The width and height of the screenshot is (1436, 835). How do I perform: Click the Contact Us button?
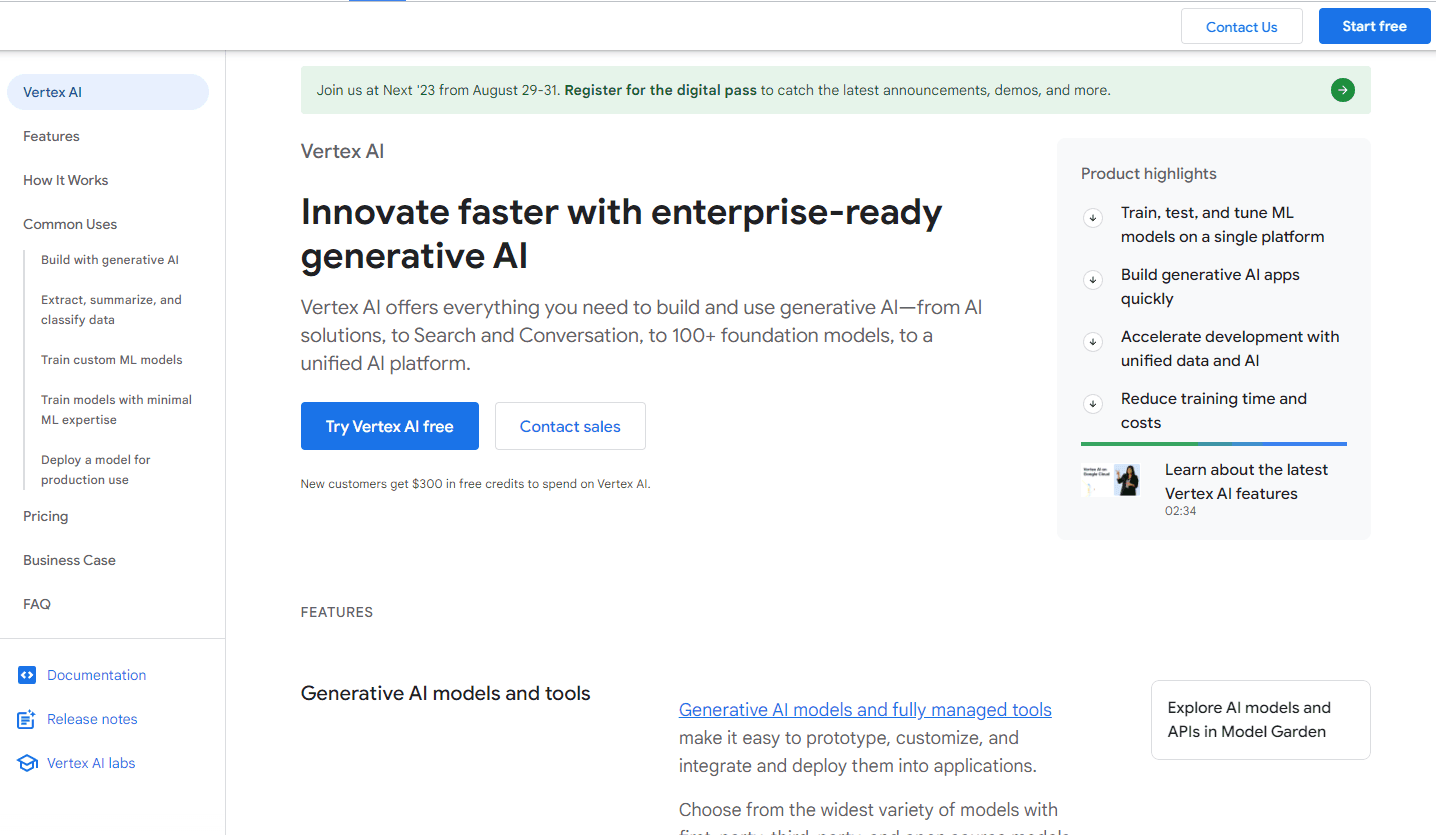tap(1242, 27)
